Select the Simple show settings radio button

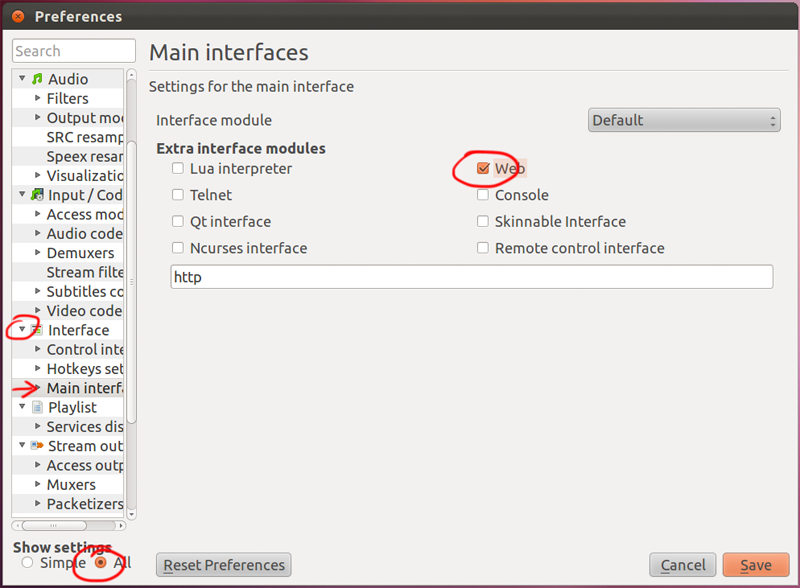(27, 563)
